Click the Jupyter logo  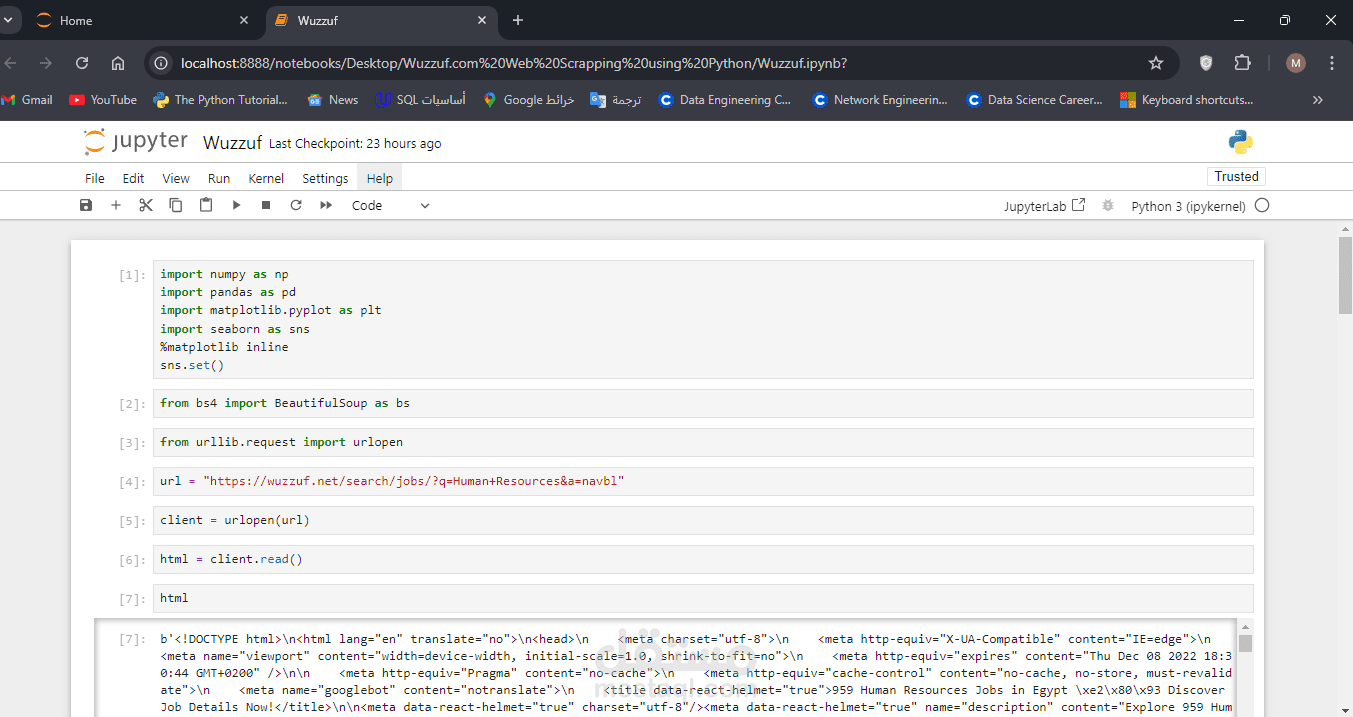tap(136, 142)
